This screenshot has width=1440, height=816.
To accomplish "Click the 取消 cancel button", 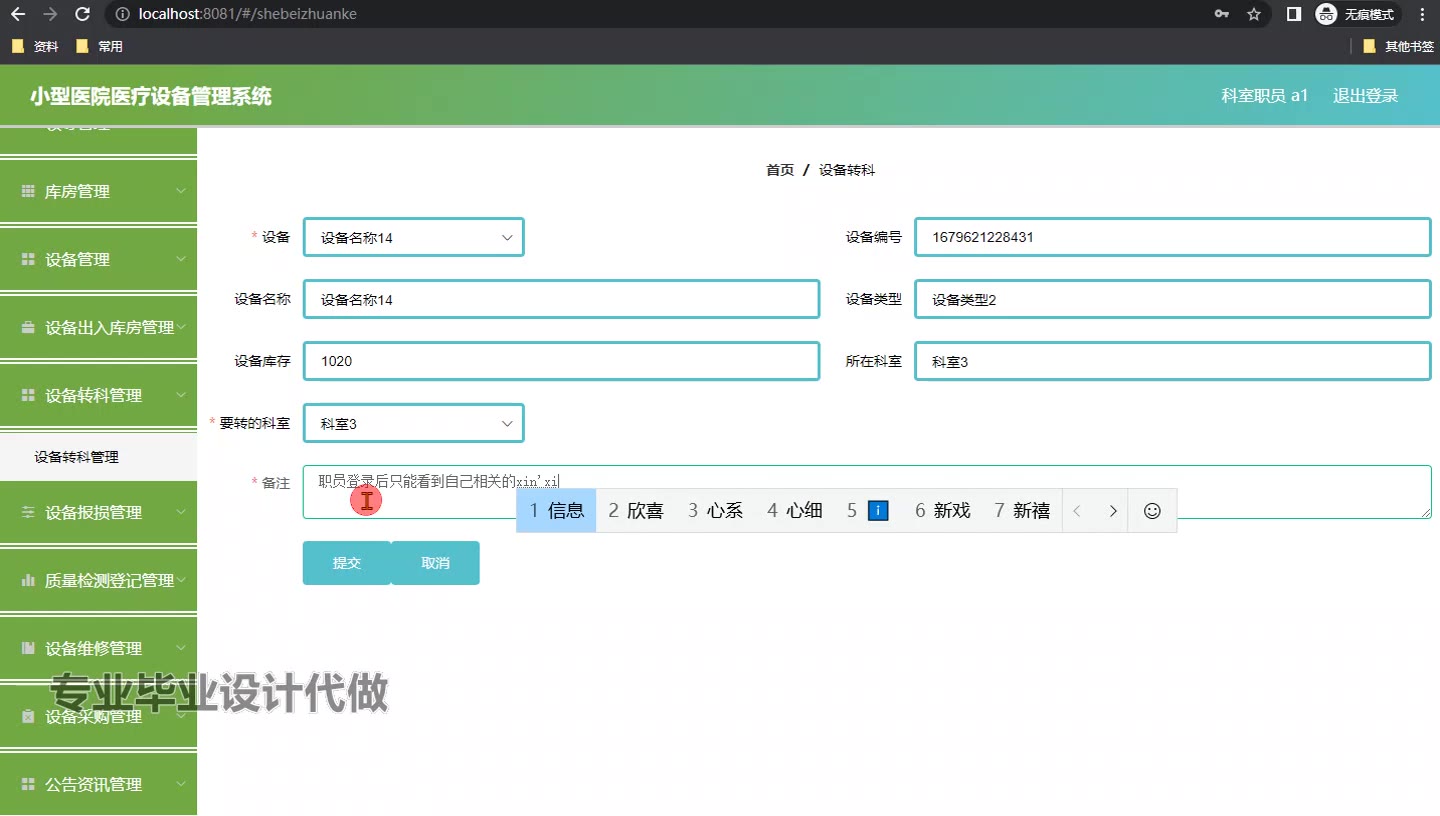I will click(435, 563).
